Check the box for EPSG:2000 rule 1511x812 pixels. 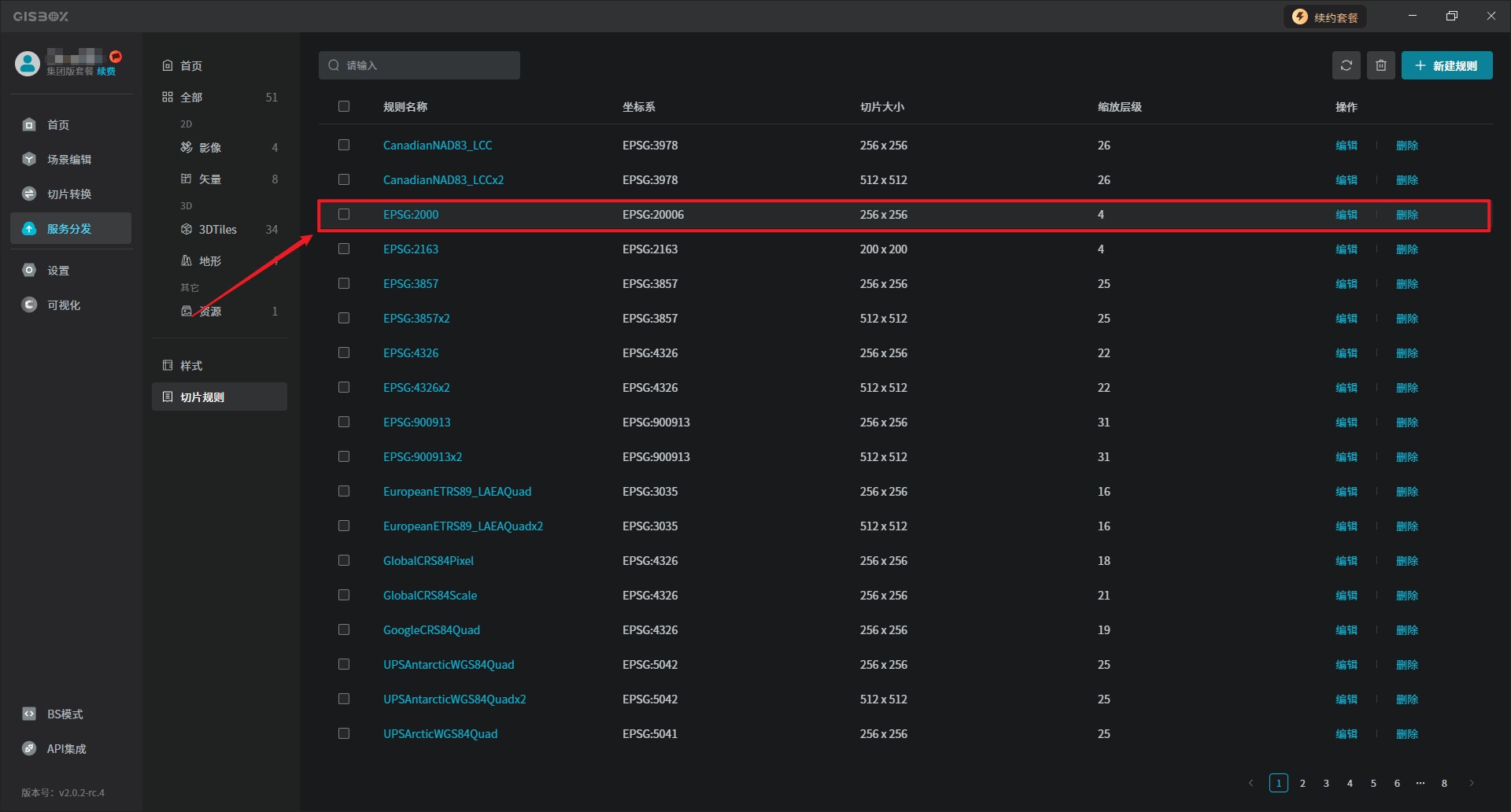coord(344,214)
